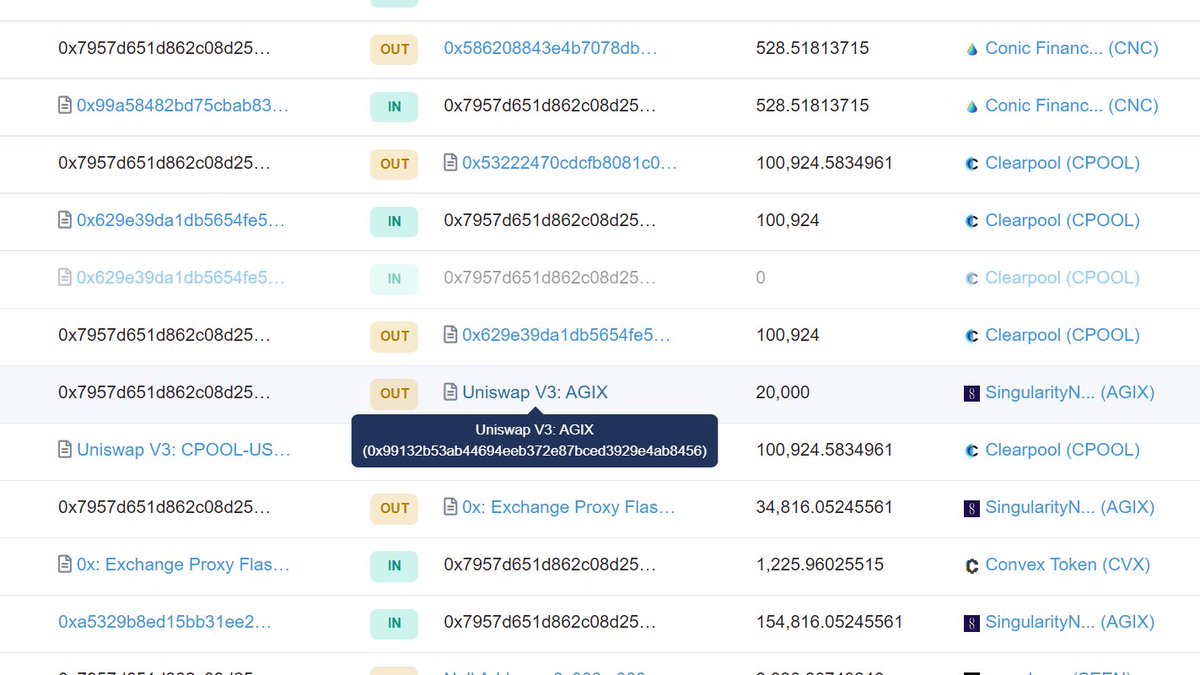1200x675 pixels.
Task: Open the Uniswap V3: AGIX link
Action: click(x=534, y=393)
